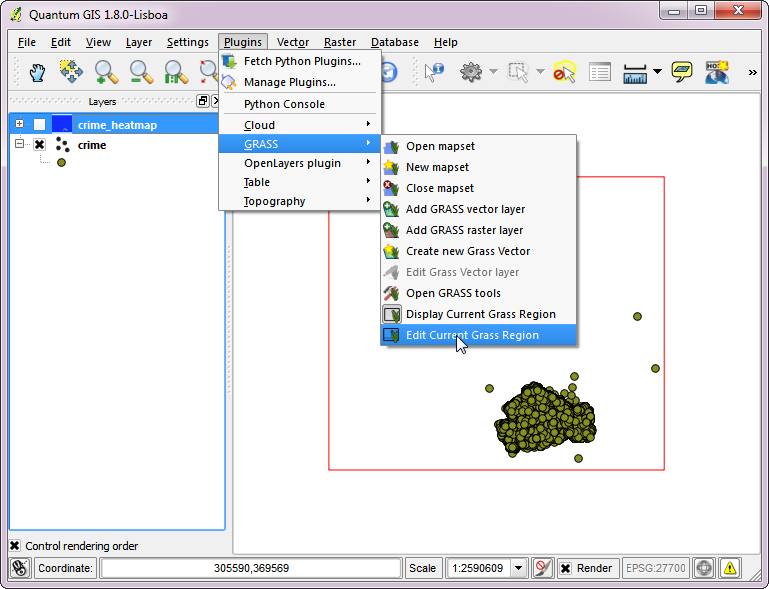769x589 pixels.
Task: Click the scale value field
Action: tap(478, 568)
